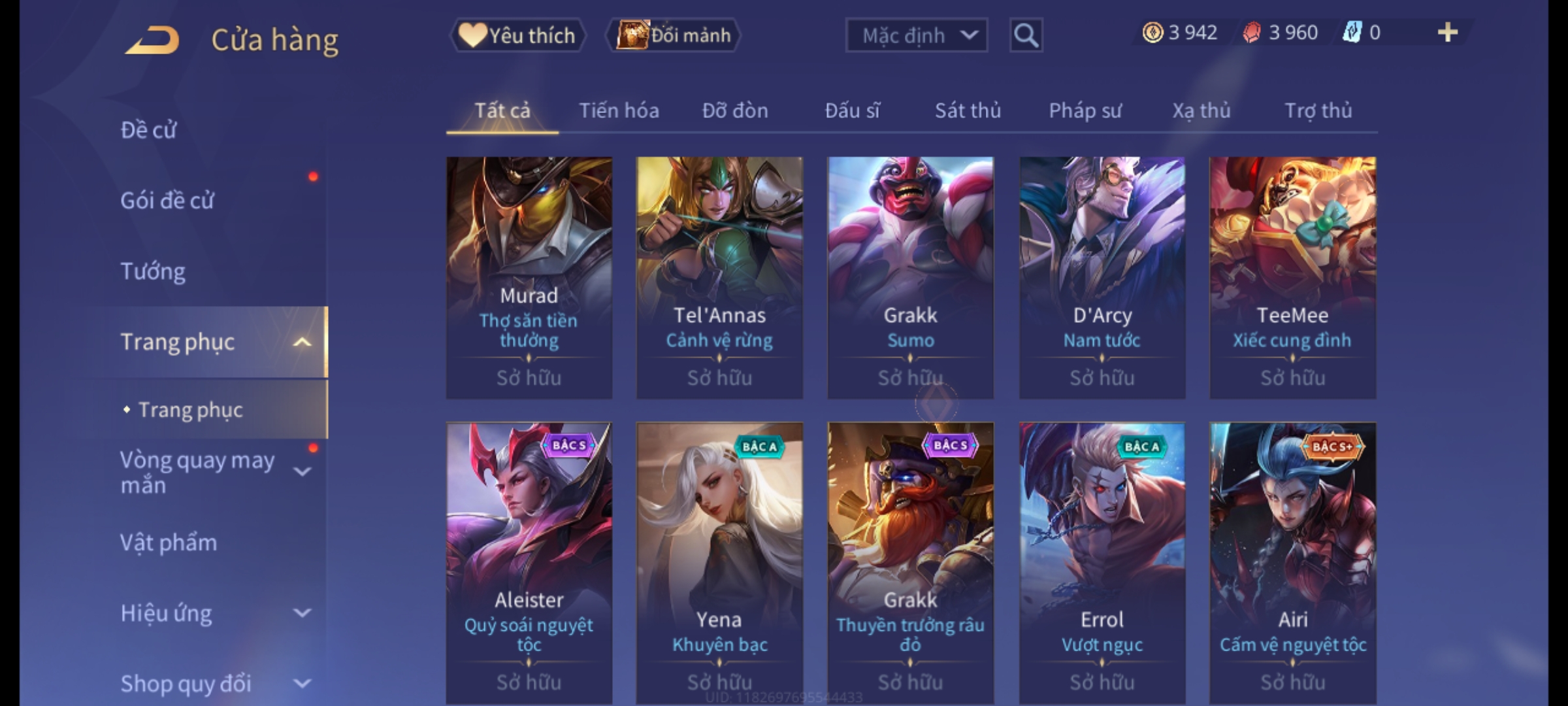
Task: Select the Tiến hóa tab
Action: click(x=619, y=110)
